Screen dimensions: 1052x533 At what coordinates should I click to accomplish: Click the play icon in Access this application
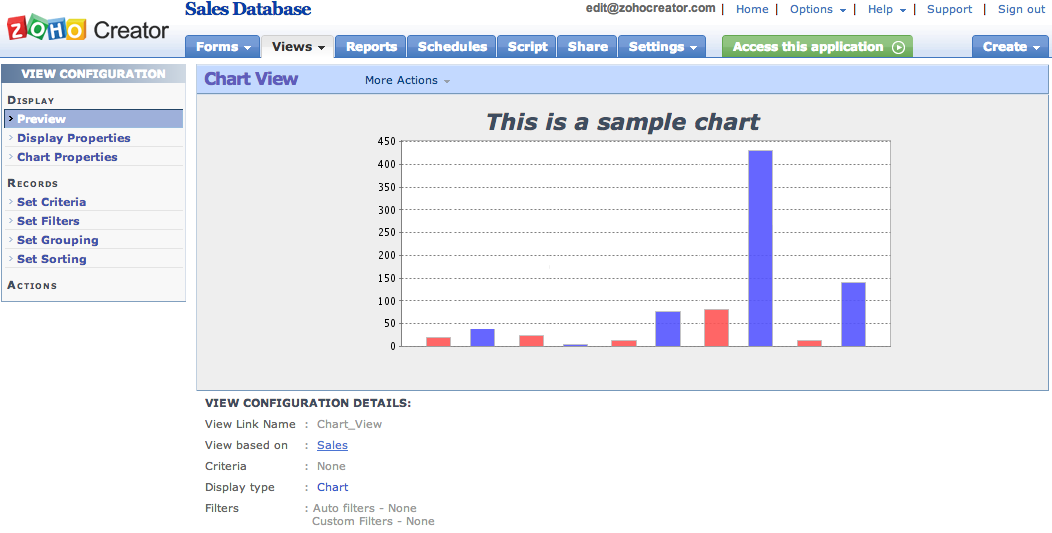pos(898,47)
